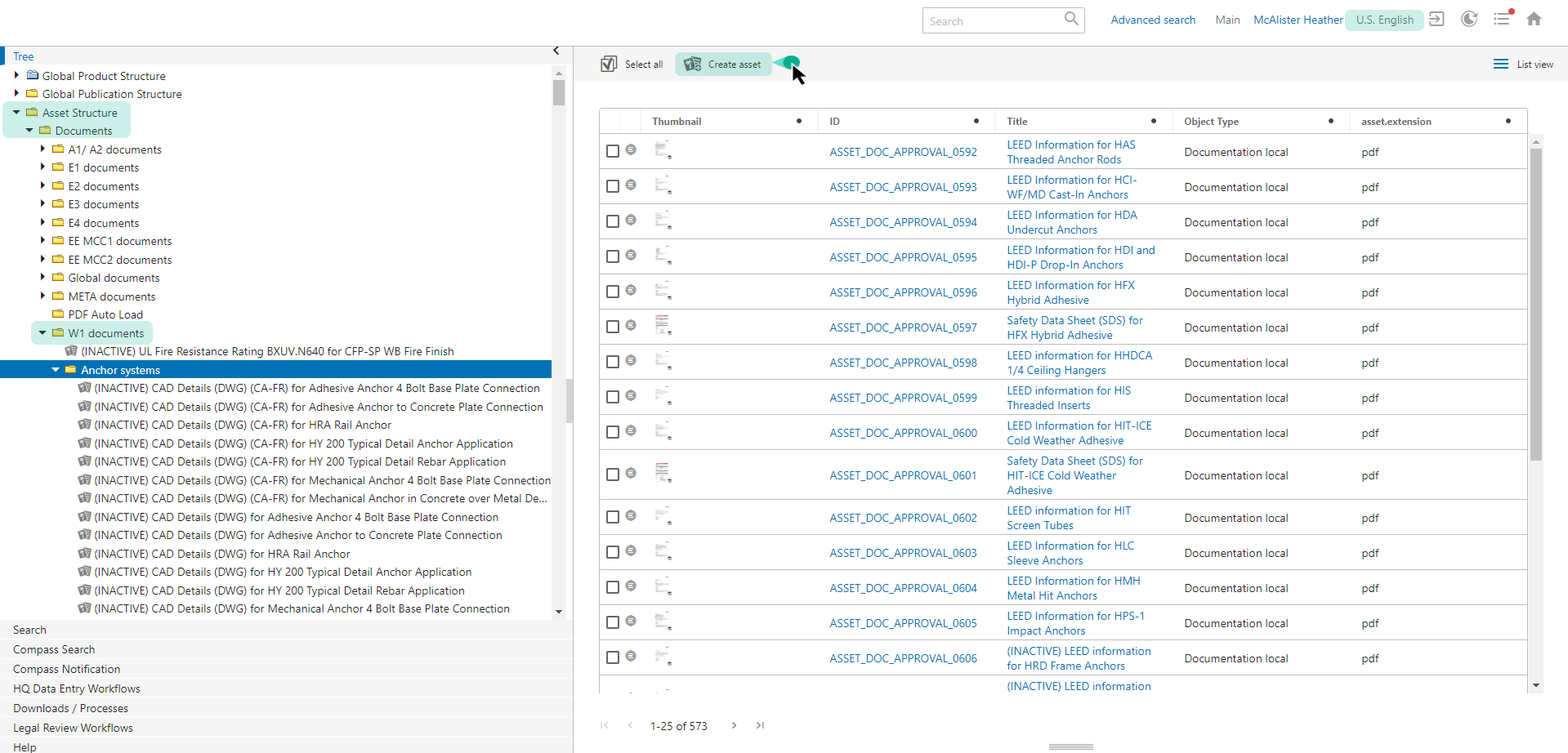Click the logout icon in header
The image size is (1568, 753).
tap(1436, 19)
